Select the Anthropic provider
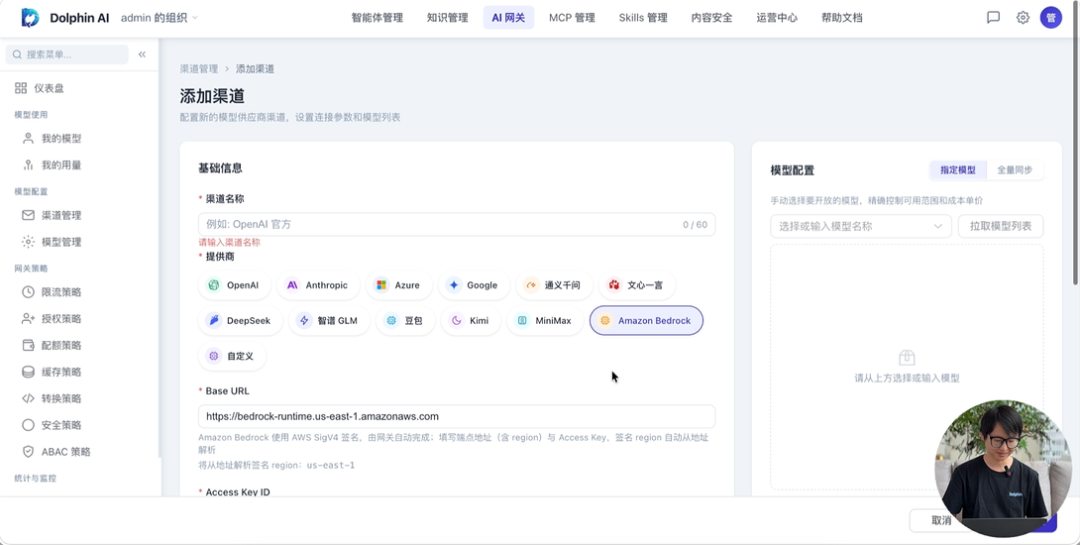Image resolution: width=1080 pixels, height=545 pixels. pyautogui.click(x=318, y=285)
